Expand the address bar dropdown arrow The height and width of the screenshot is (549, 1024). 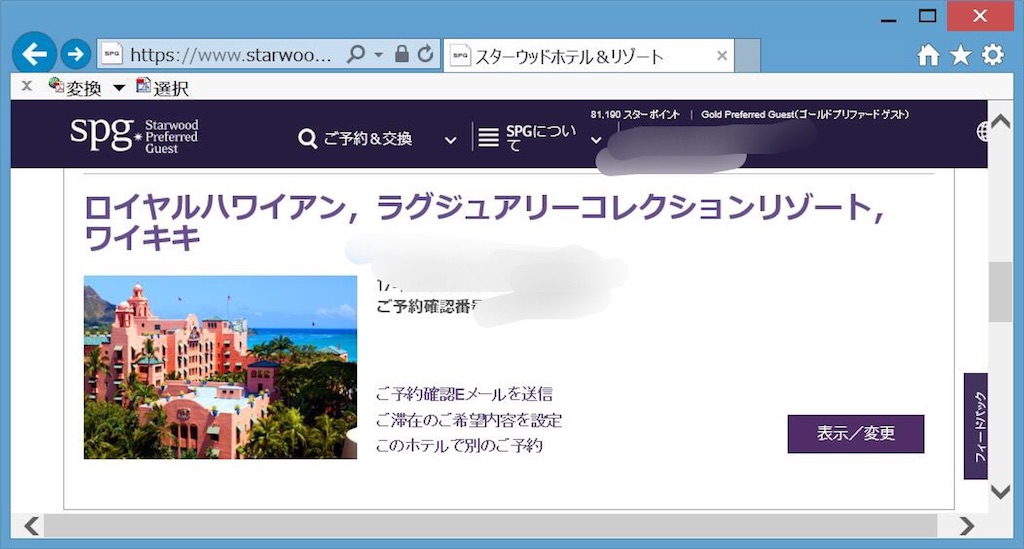379,55
